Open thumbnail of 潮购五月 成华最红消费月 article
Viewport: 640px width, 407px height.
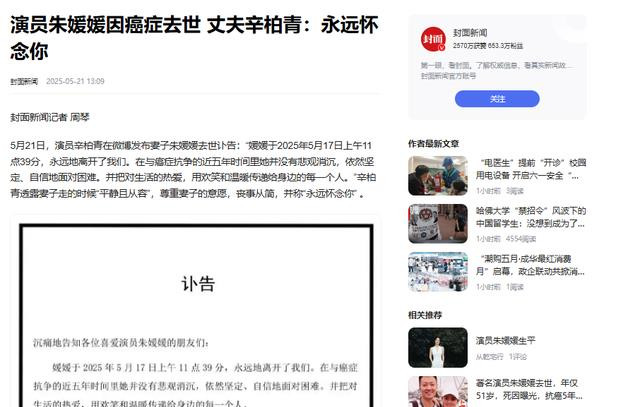pos(438,272)
